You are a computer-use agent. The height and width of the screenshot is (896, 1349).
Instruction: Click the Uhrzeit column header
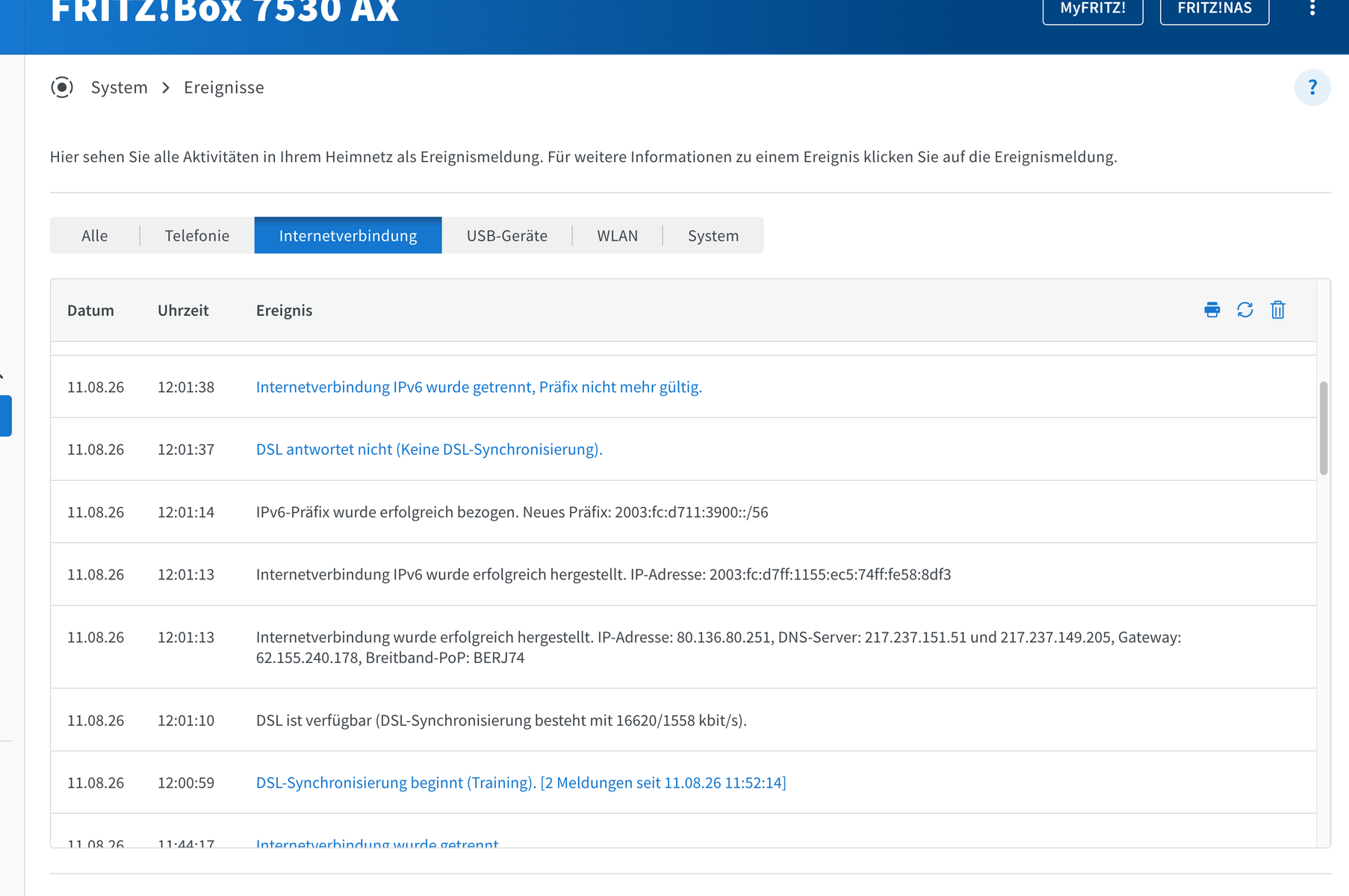pos(183,310)
